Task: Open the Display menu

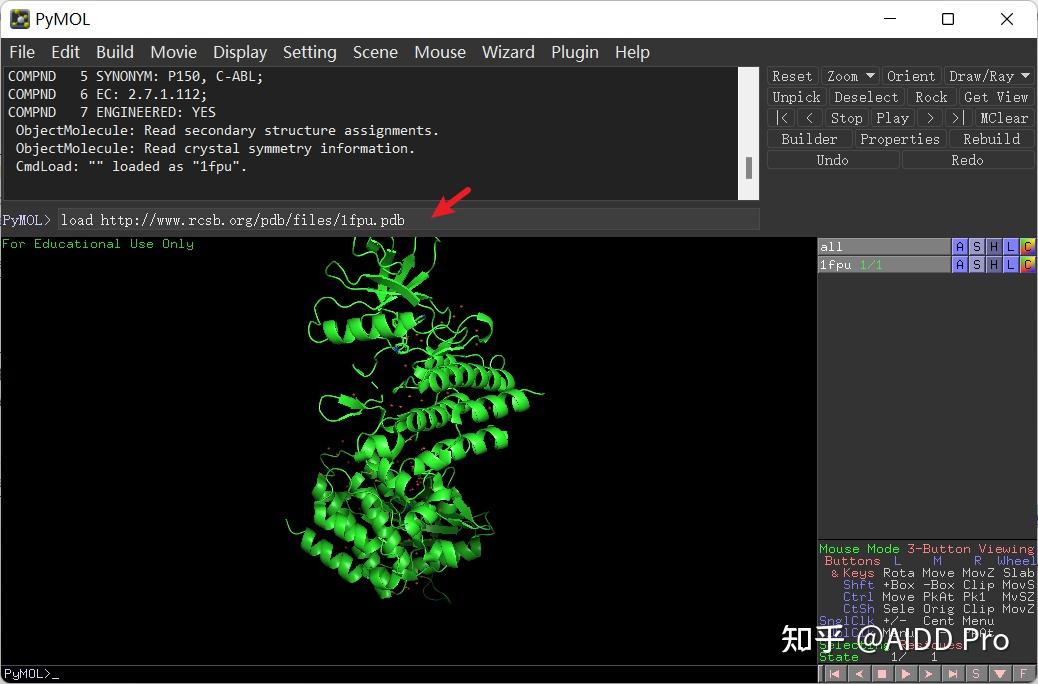Action: (239, 52)
